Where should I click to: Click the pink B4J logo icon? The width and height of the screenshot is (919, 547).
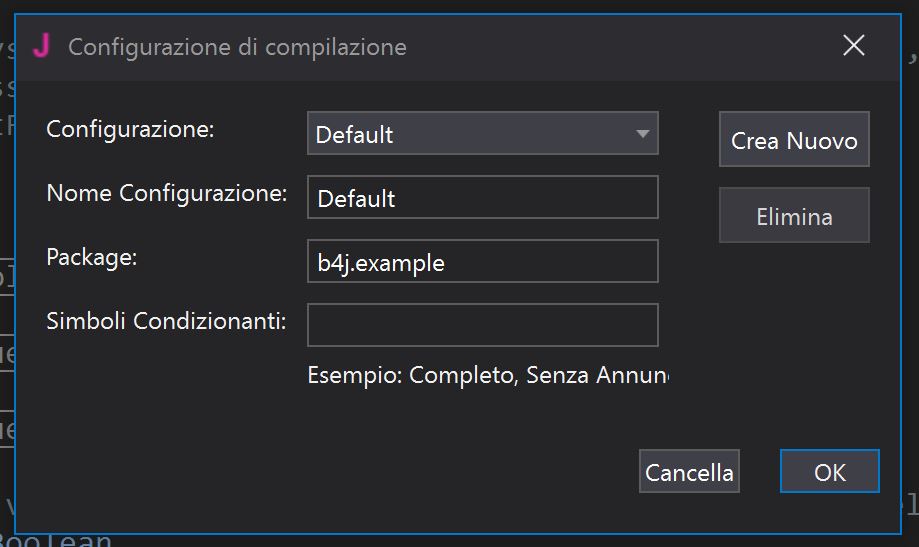tap(41, 46)
